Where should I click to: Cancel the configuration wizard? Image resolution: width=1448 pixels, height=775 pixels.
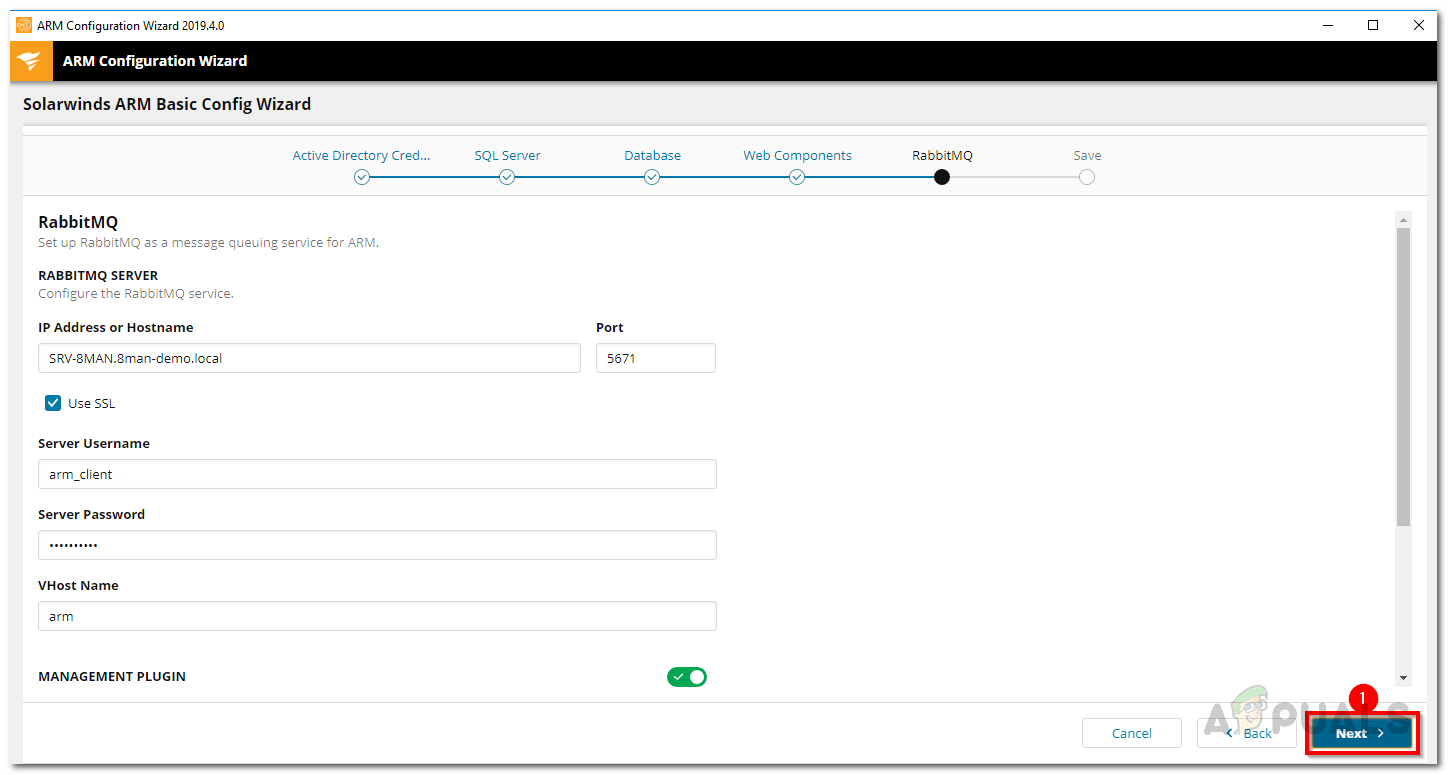click(1132, 733)
